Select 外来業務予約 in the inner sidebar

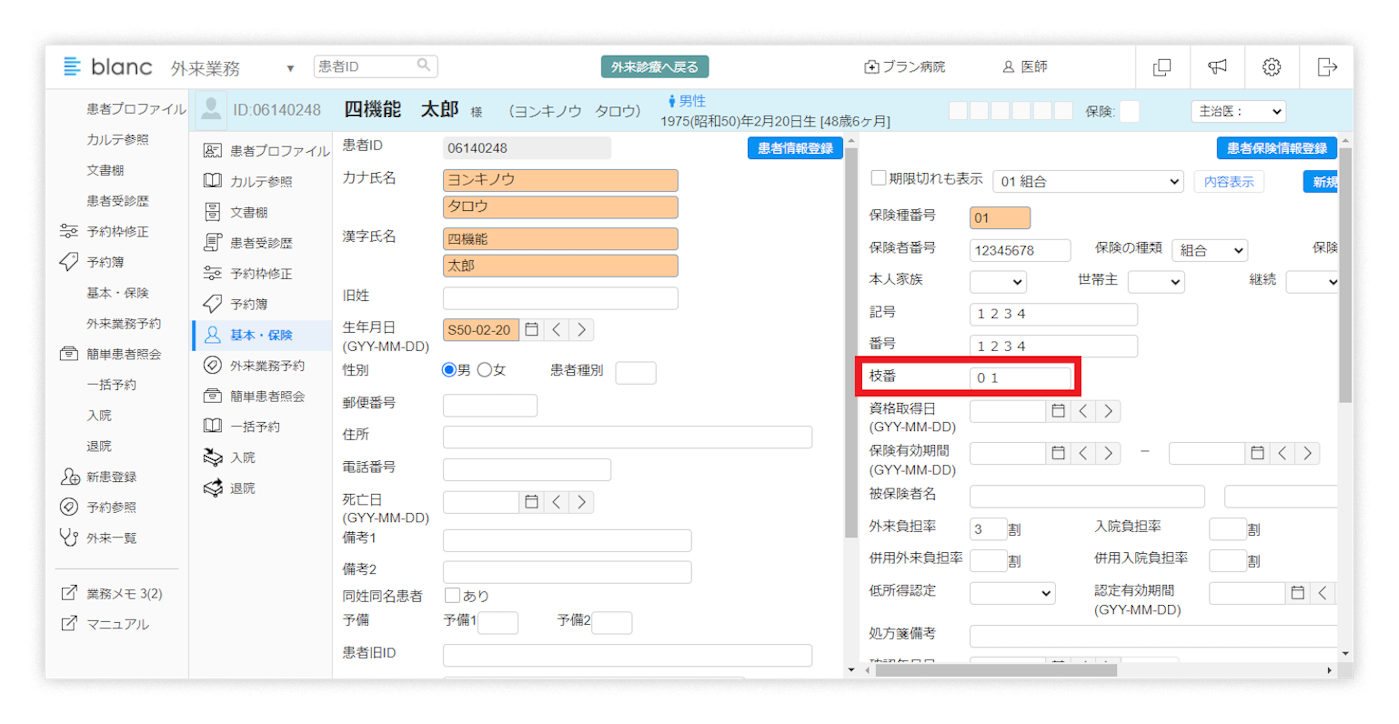pos(266,366)
